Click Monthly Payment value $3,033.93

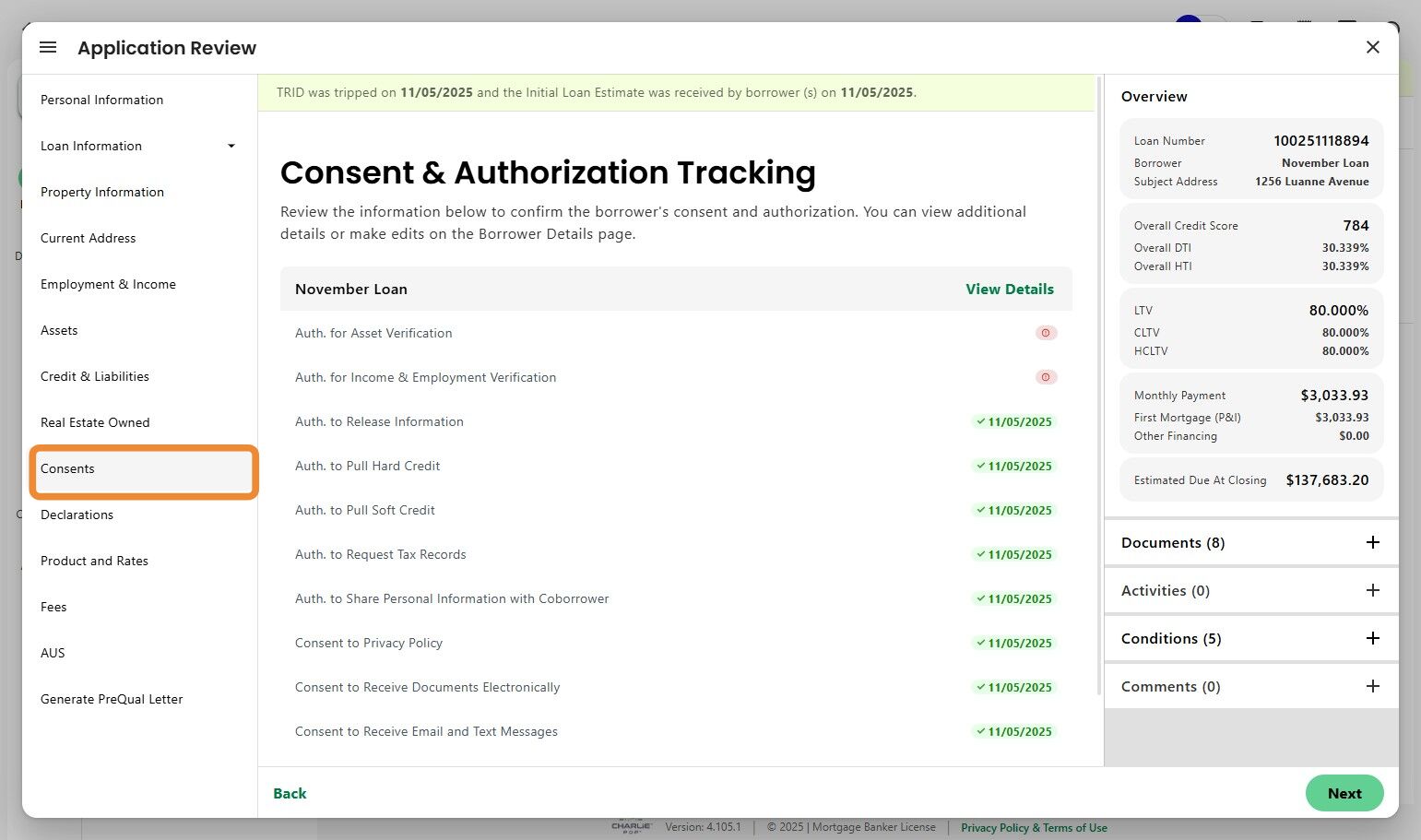1334,396
